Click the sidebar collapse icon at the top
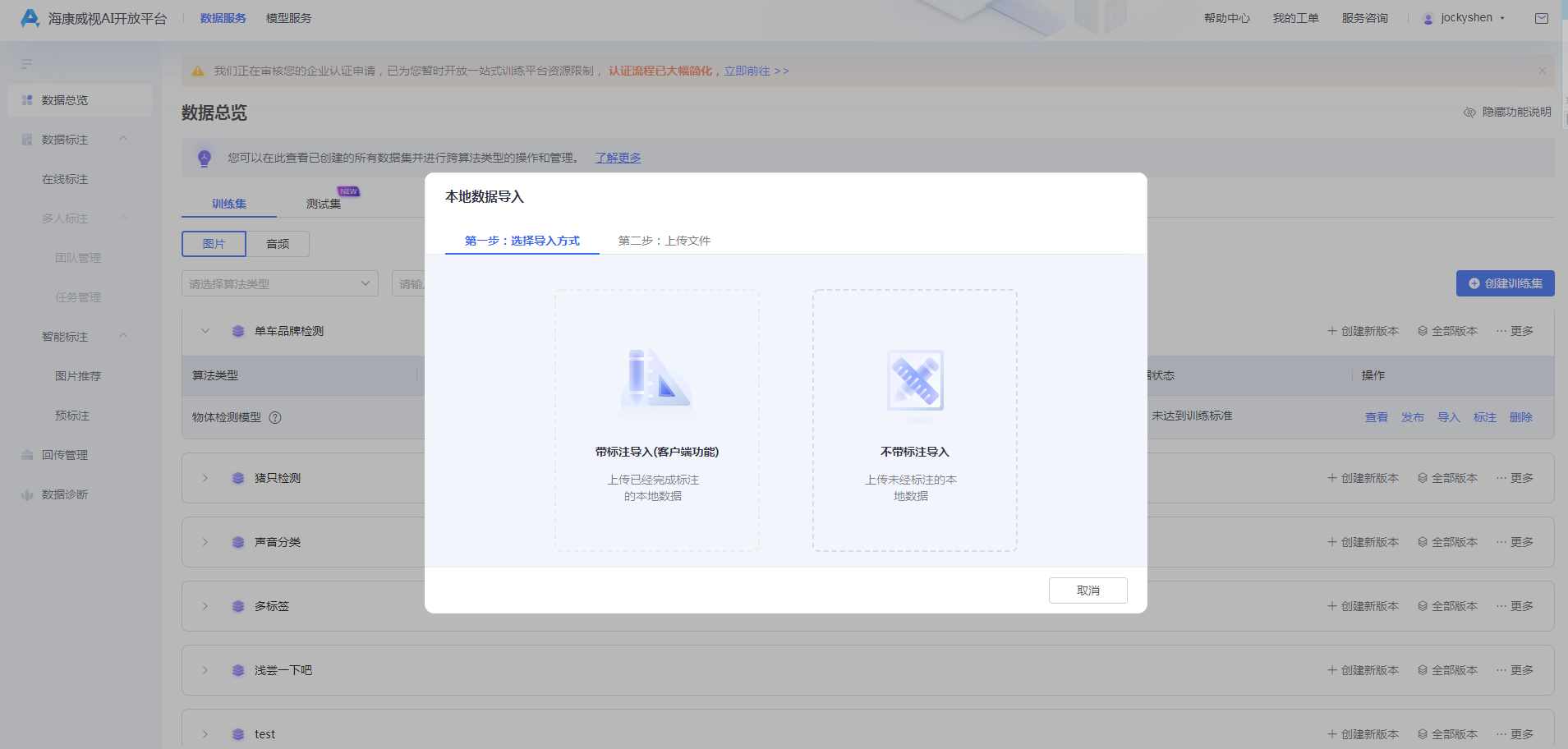Screen dimensions: 1568x749 coord(27,63)
